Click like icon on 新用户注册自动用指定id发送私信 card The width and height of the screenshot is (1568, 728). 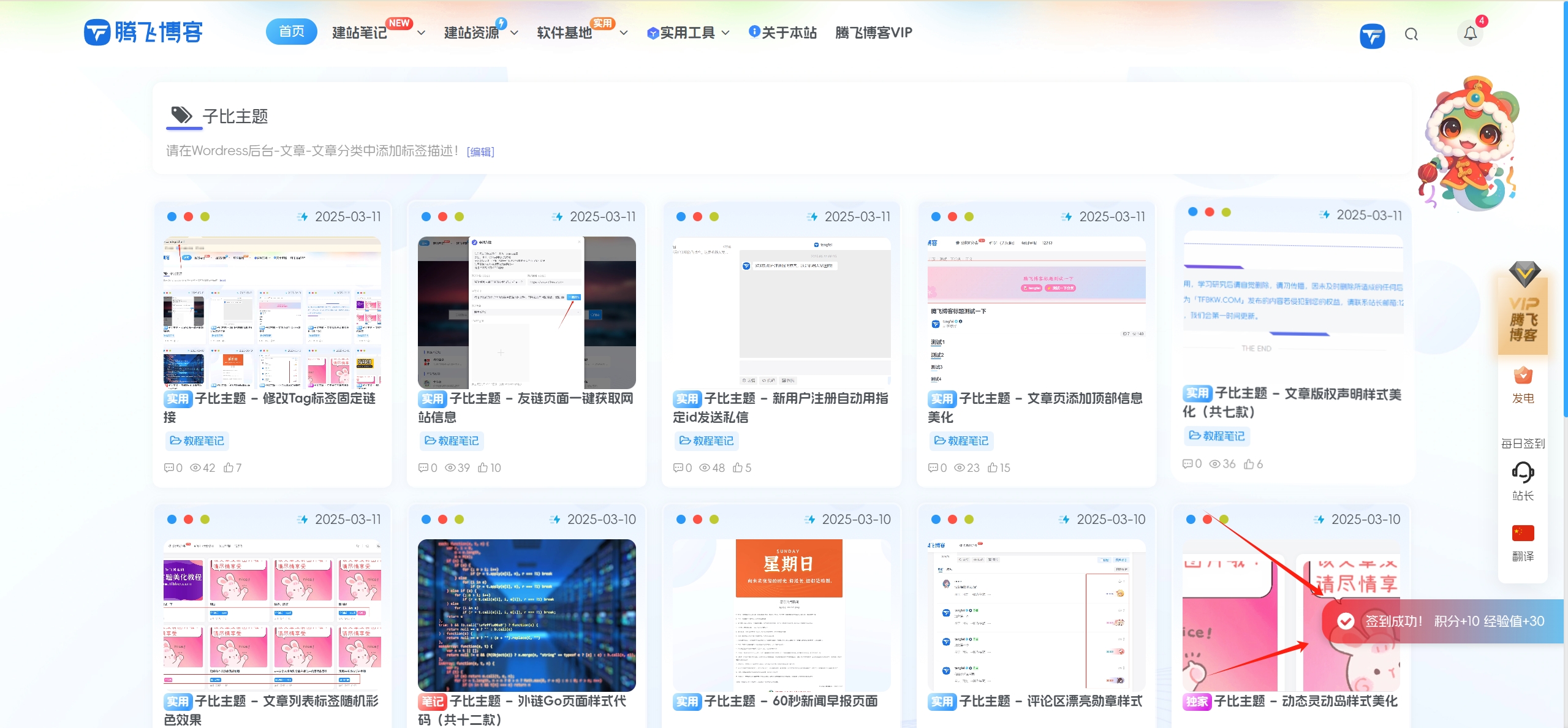[x=738, y=468]
